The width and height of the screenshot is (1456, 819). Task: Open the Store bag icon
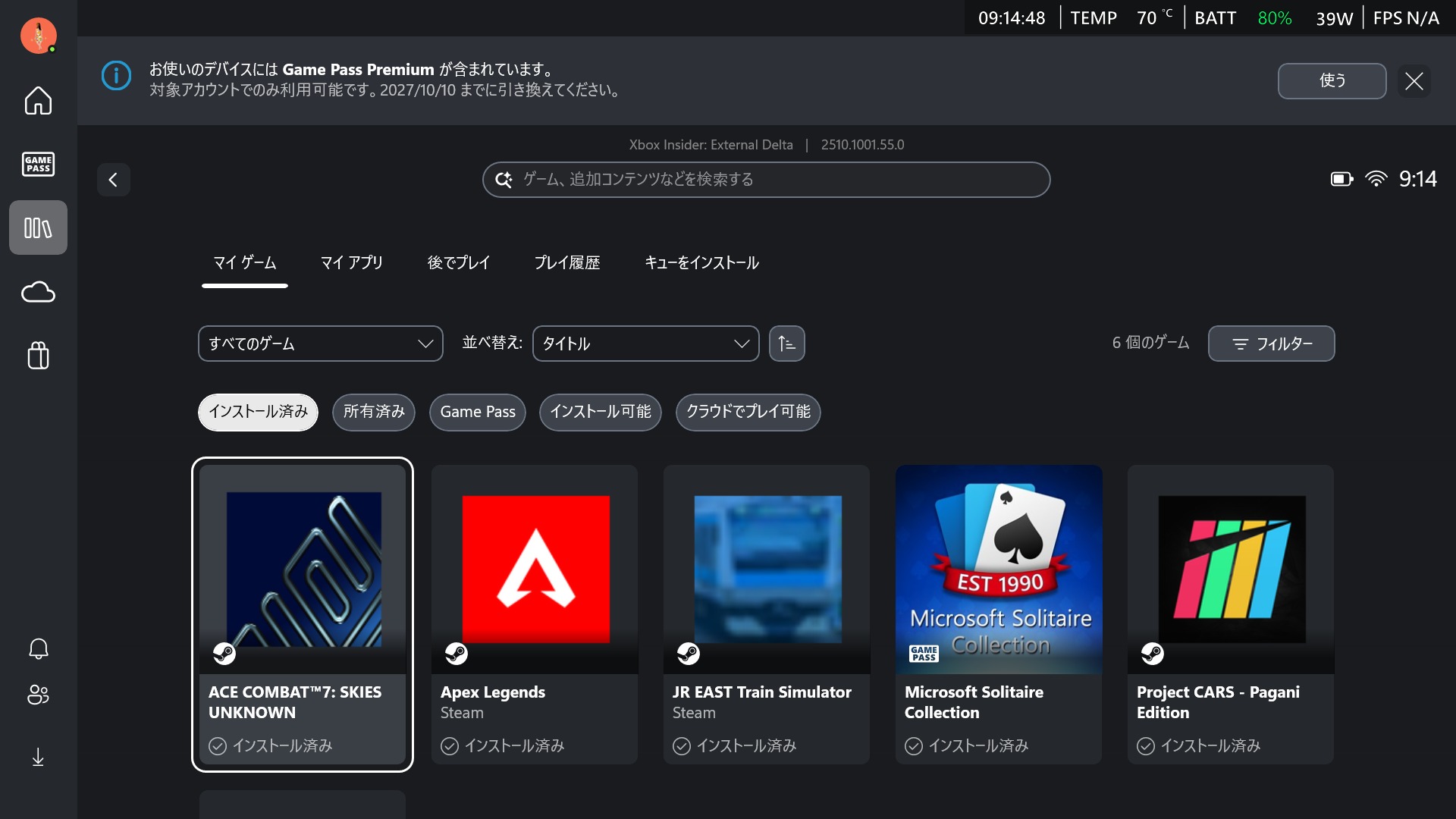click(38, 355)
